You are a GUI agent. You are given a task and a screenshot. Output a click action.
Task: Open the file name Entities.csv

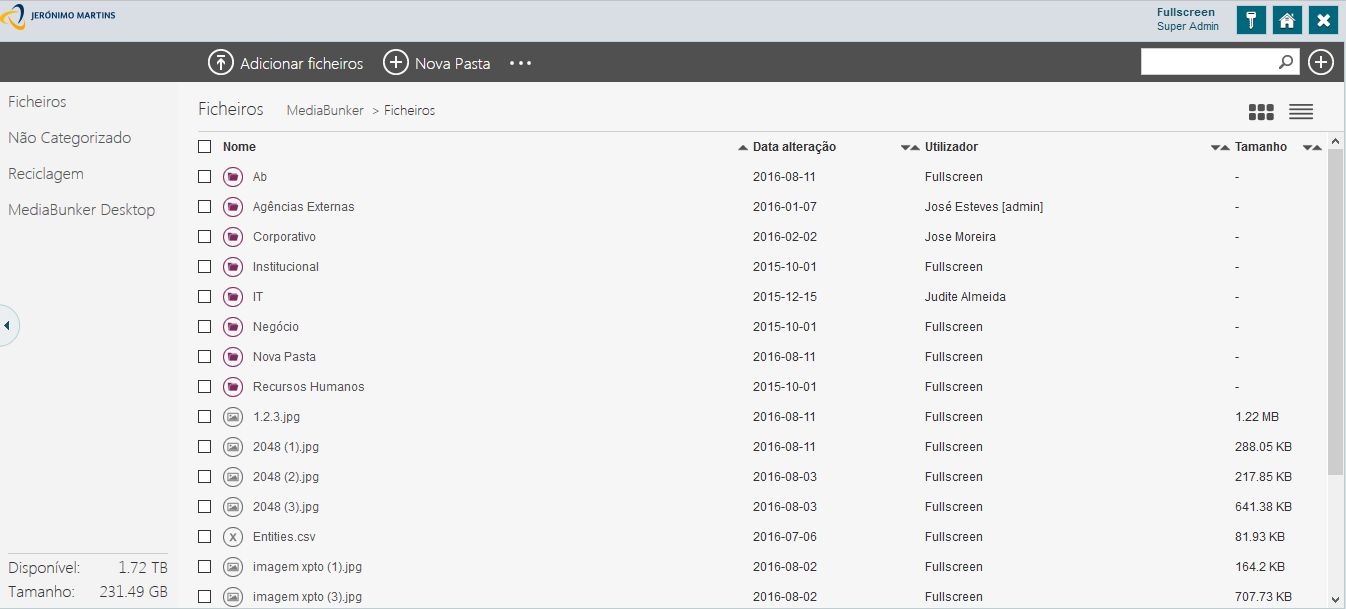pyautogui.click(x=284, y=537)
